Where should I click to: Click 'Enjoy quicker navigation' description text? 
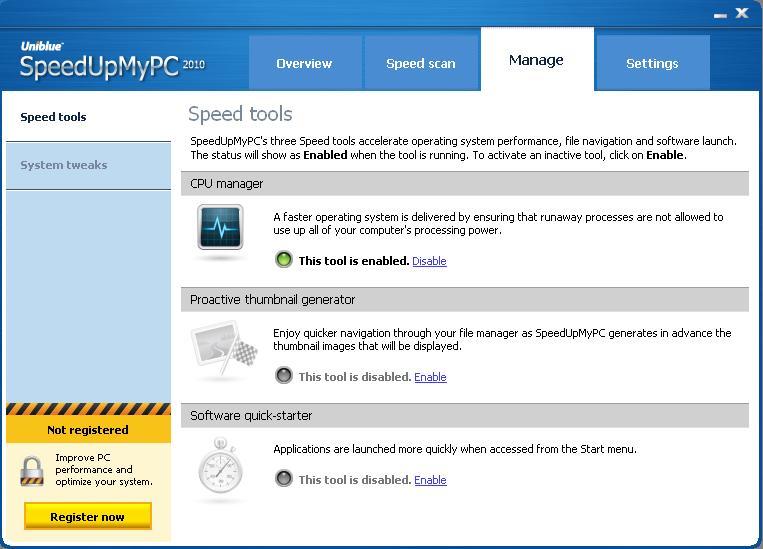(x=502, y=339)
